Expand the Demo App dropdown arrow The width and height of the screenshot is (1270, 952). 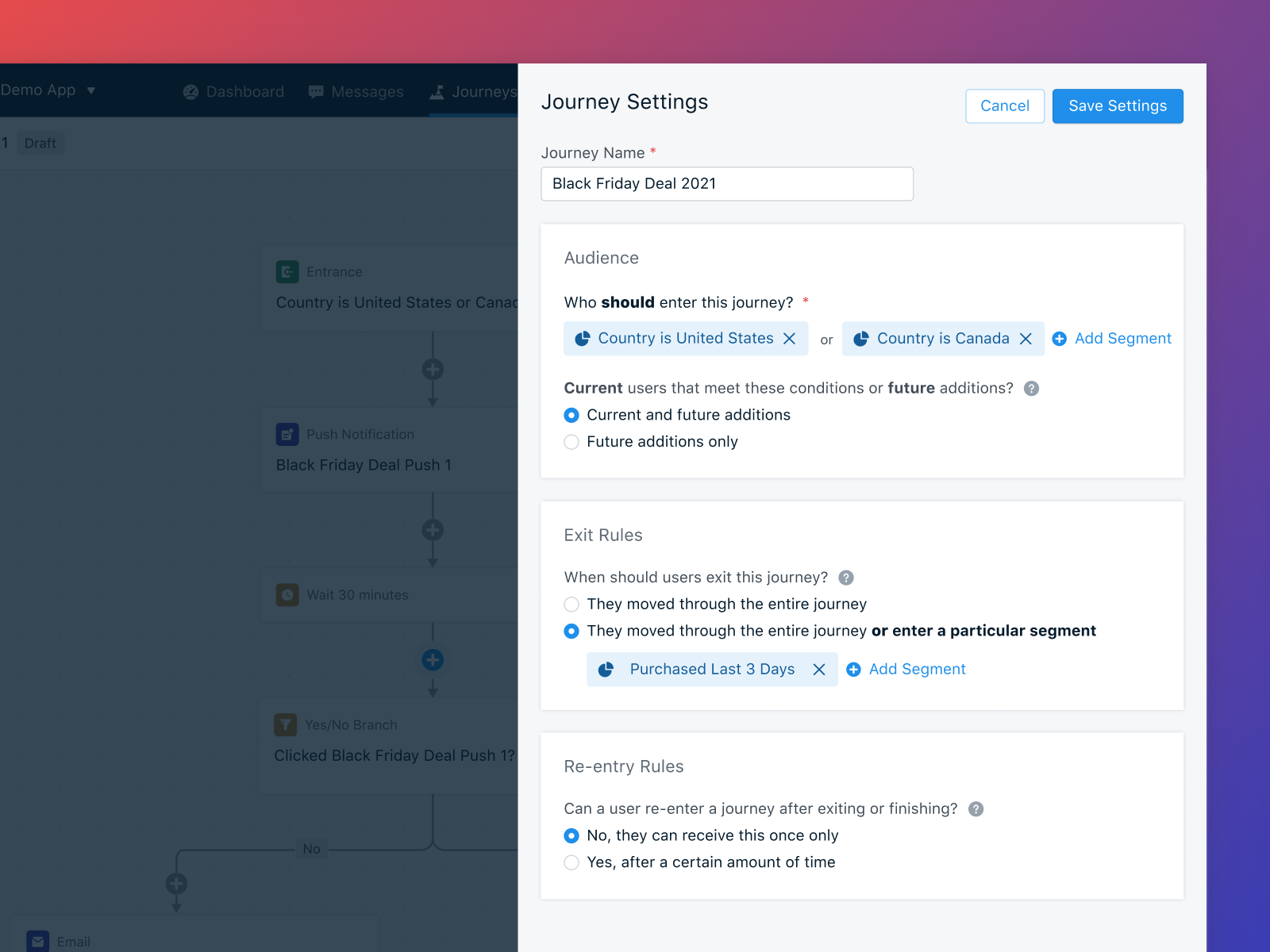click(91, 90)
